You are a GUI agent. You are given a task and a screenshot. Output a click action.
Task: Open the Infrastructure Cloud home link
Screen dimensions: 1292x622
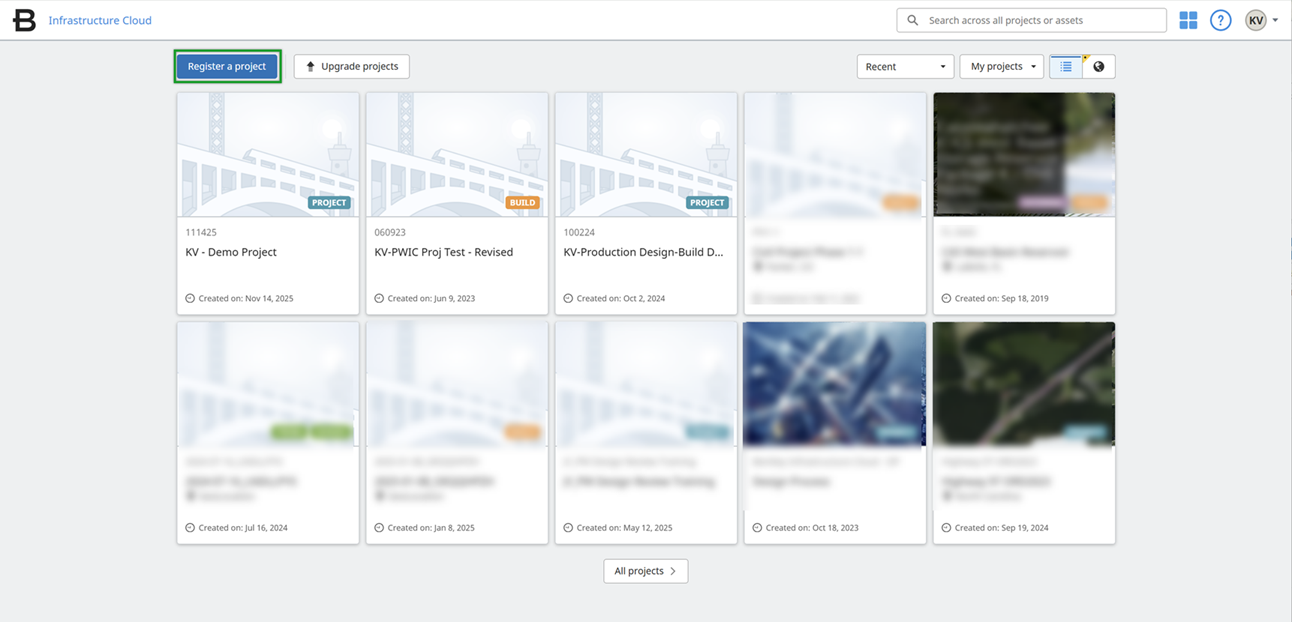[x=100, y=20]
